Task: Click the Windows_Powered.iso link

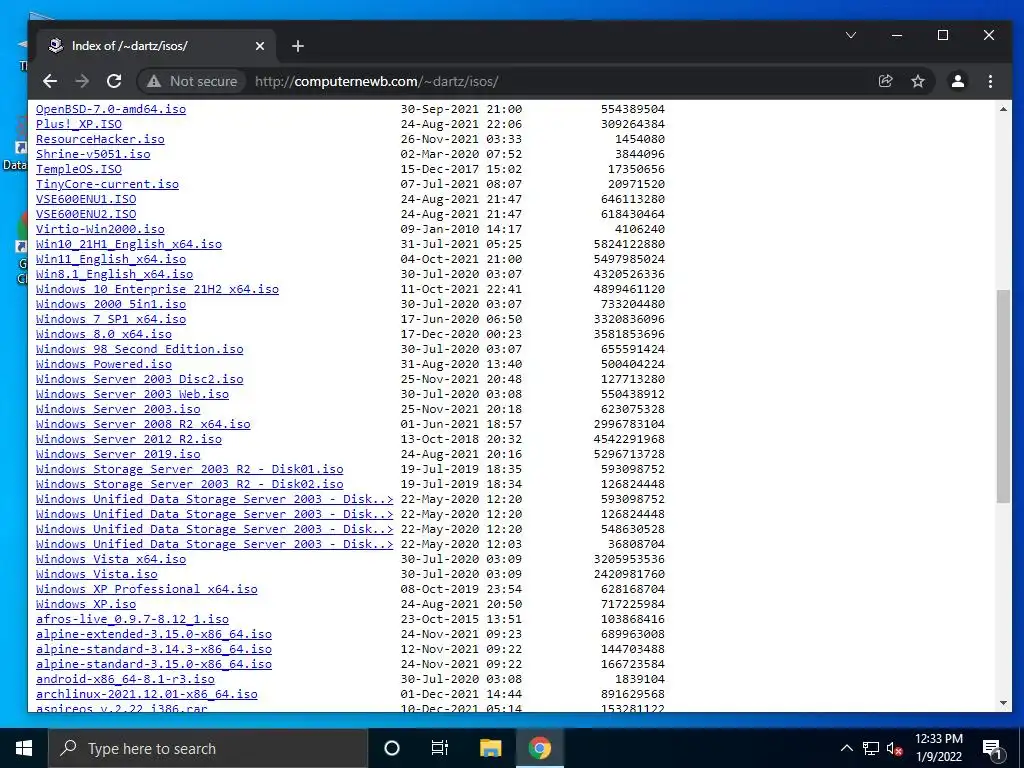Action: (103, 364)
